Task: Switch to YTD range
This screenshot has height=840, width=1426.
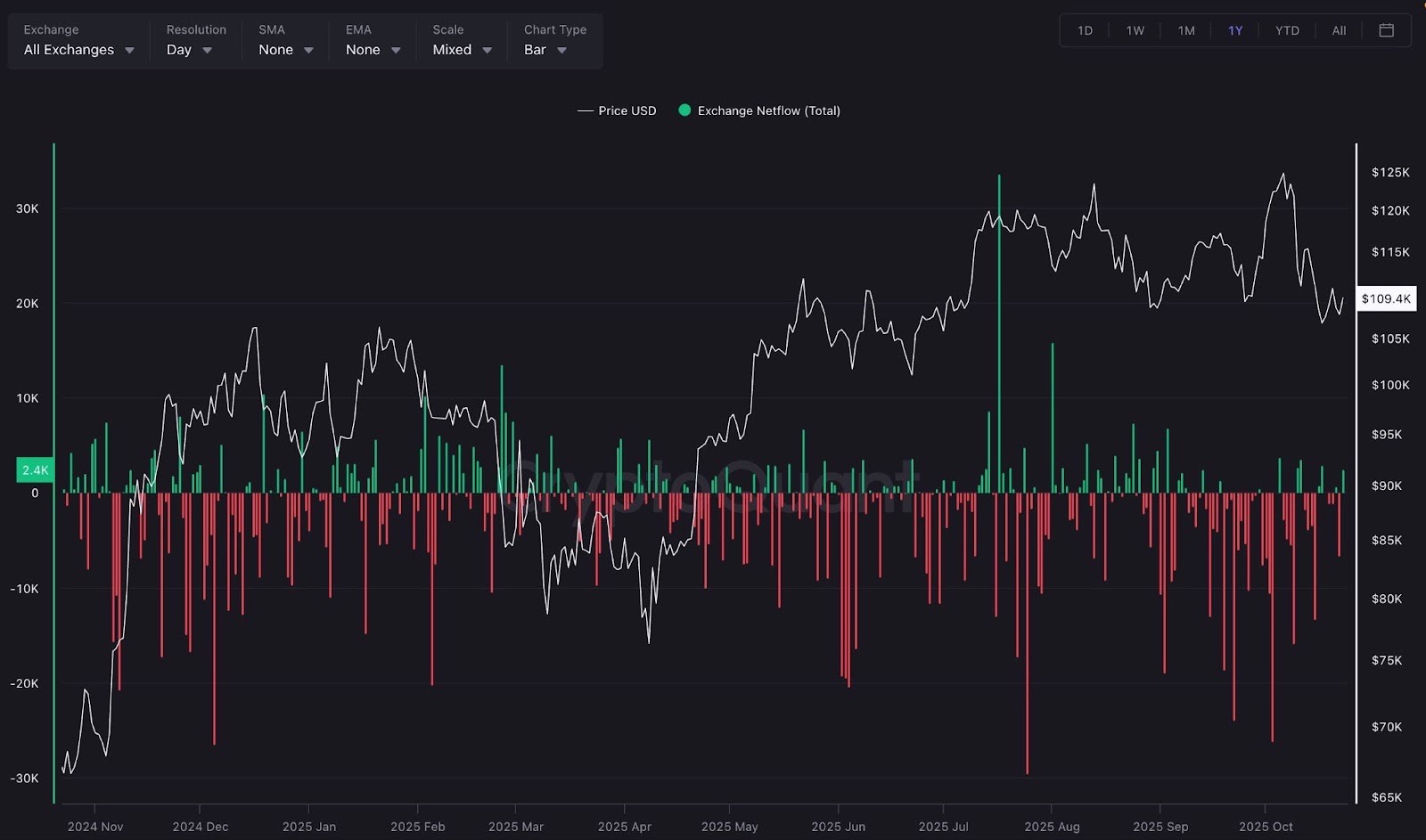Action: coord(1286,30)
